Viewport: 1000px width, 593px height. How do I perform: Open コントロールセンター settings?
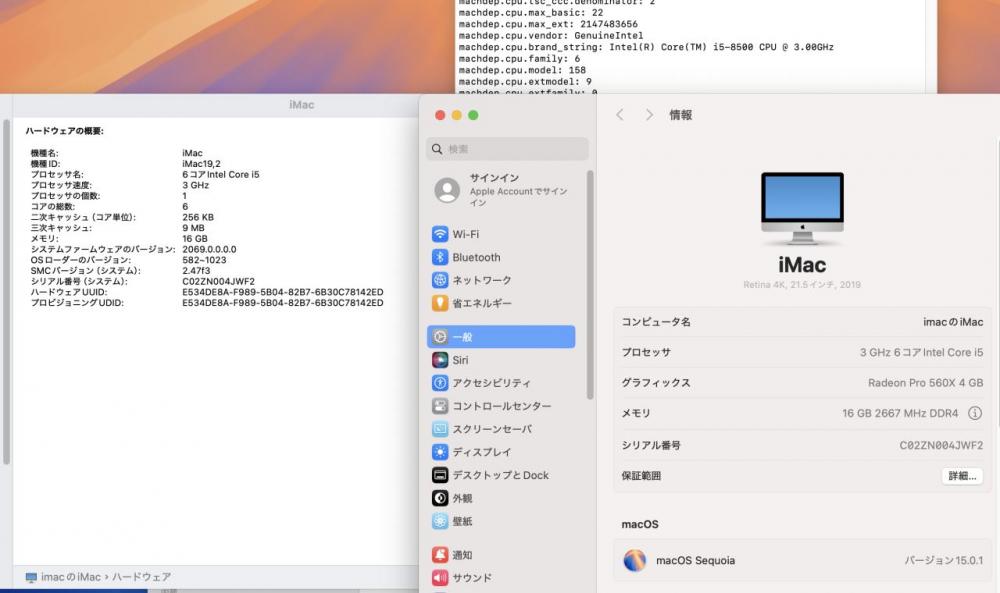501,406
